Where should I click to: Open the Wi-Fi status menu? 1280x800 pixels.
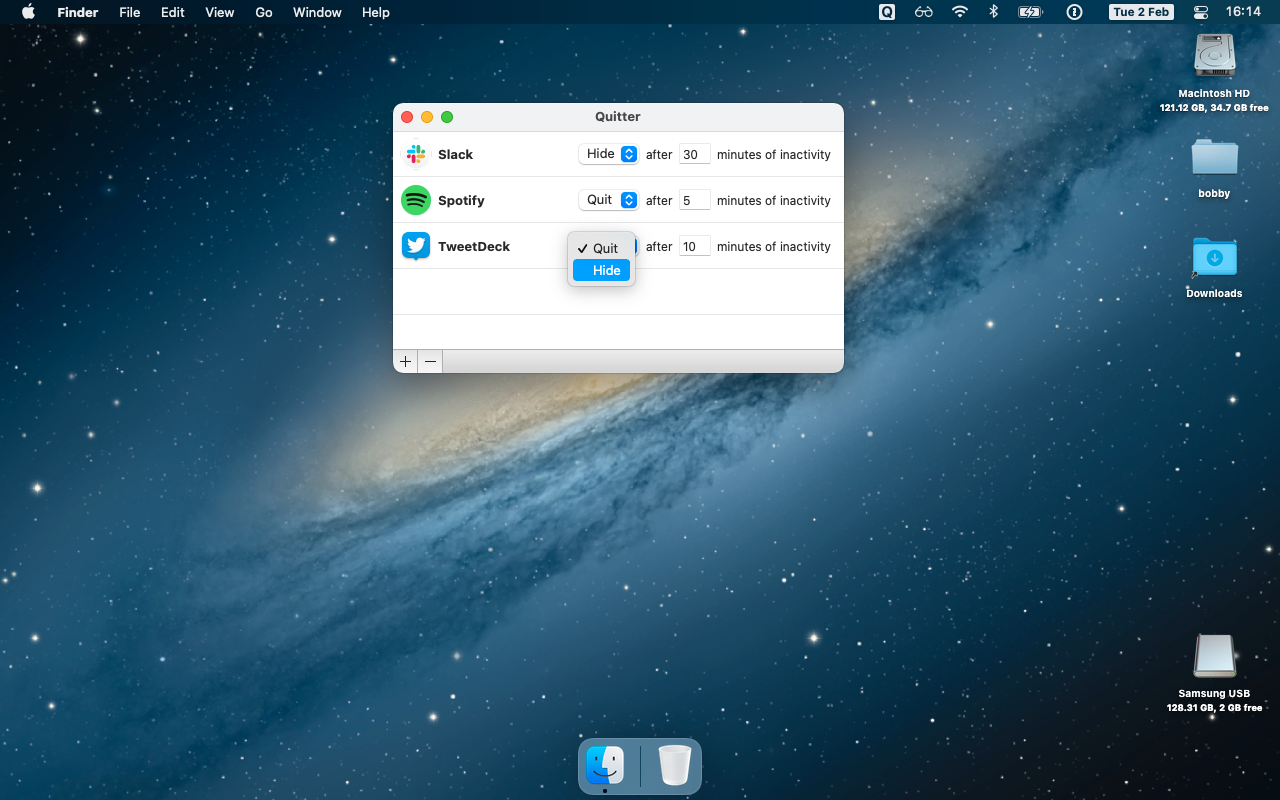point(960,12)
